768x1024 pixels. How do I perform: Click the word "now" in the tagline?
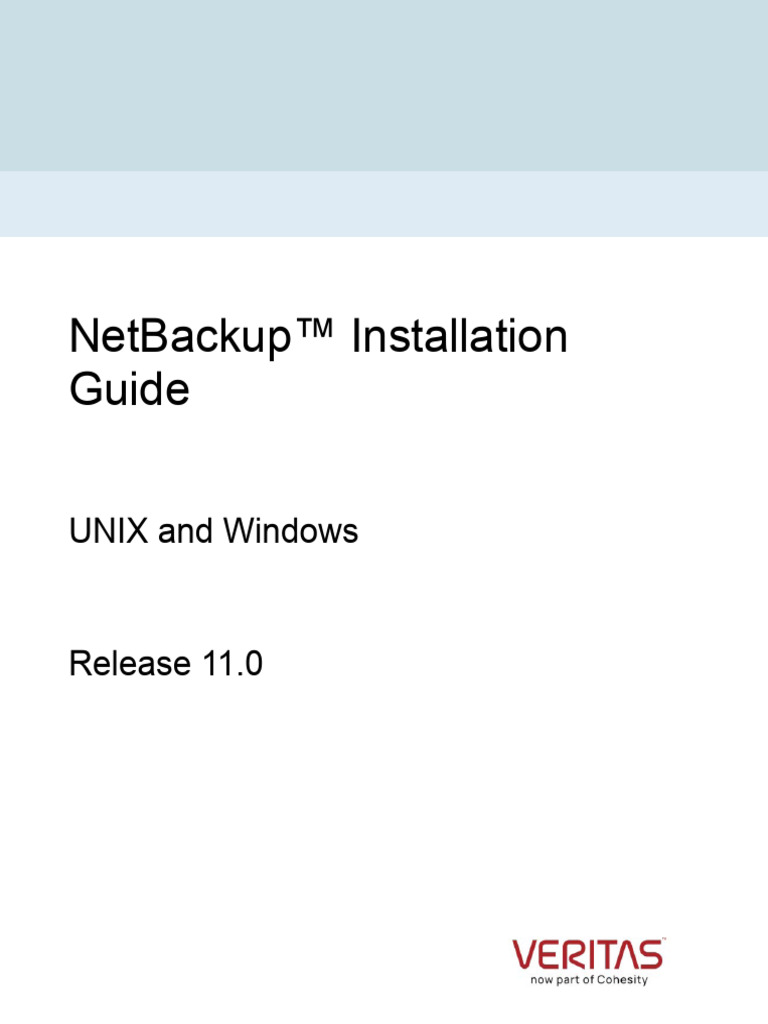click(542, 980)
